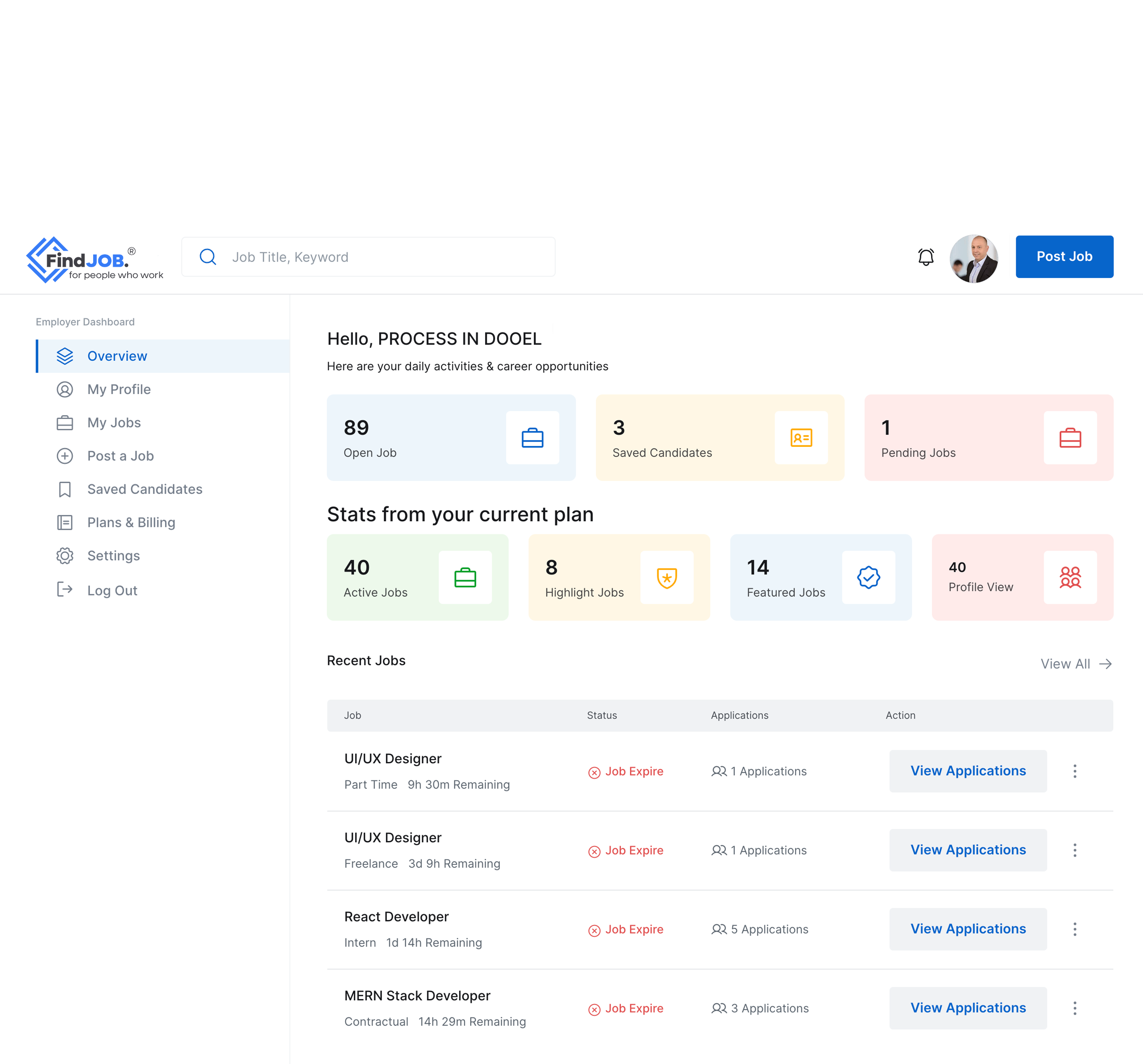Viewport: 1143px width, 1064px height.
Task: Open Settings in the sidebar
Action: click(163, 556)
